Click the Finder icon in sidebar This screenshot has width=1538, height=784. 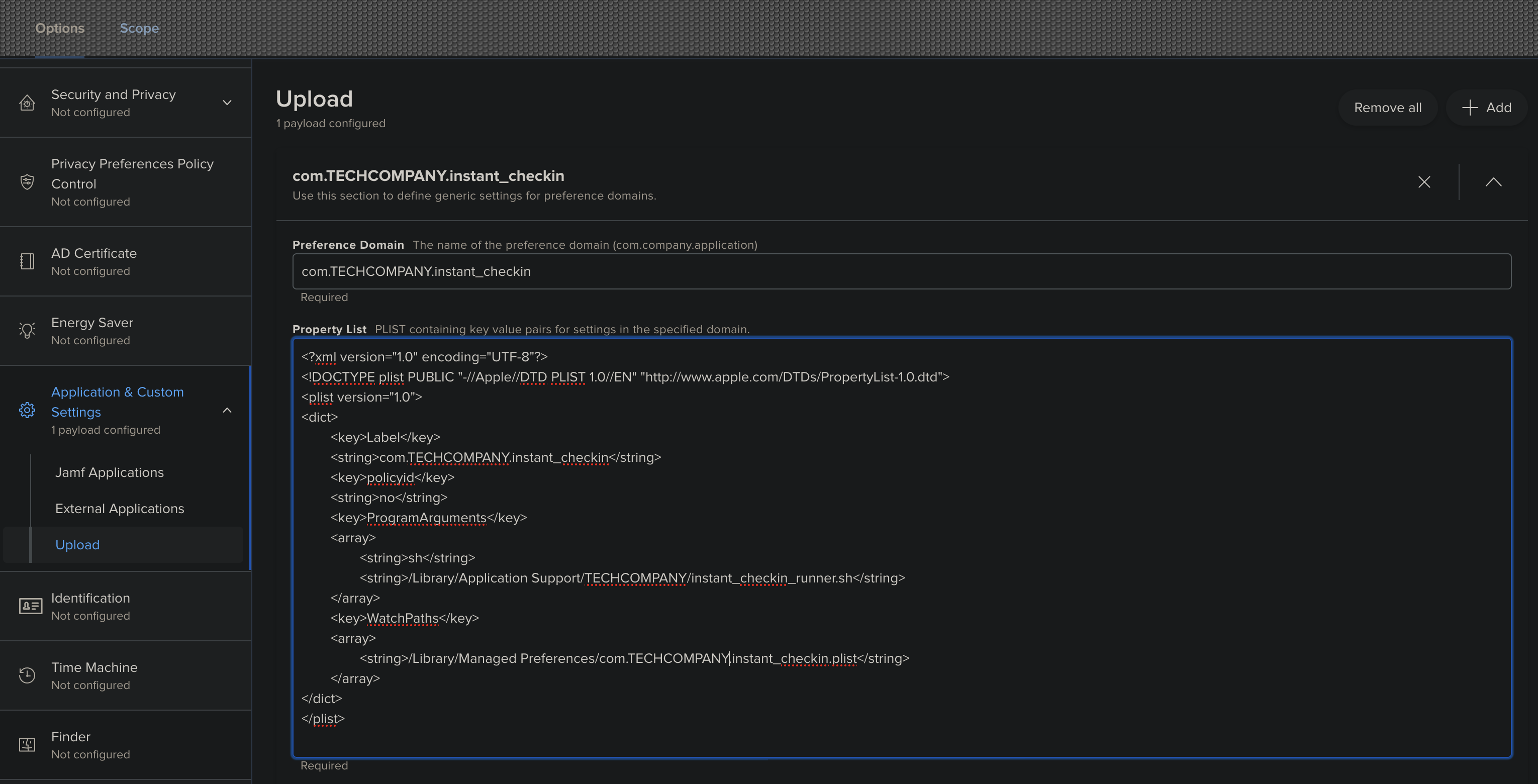point(27,745)
